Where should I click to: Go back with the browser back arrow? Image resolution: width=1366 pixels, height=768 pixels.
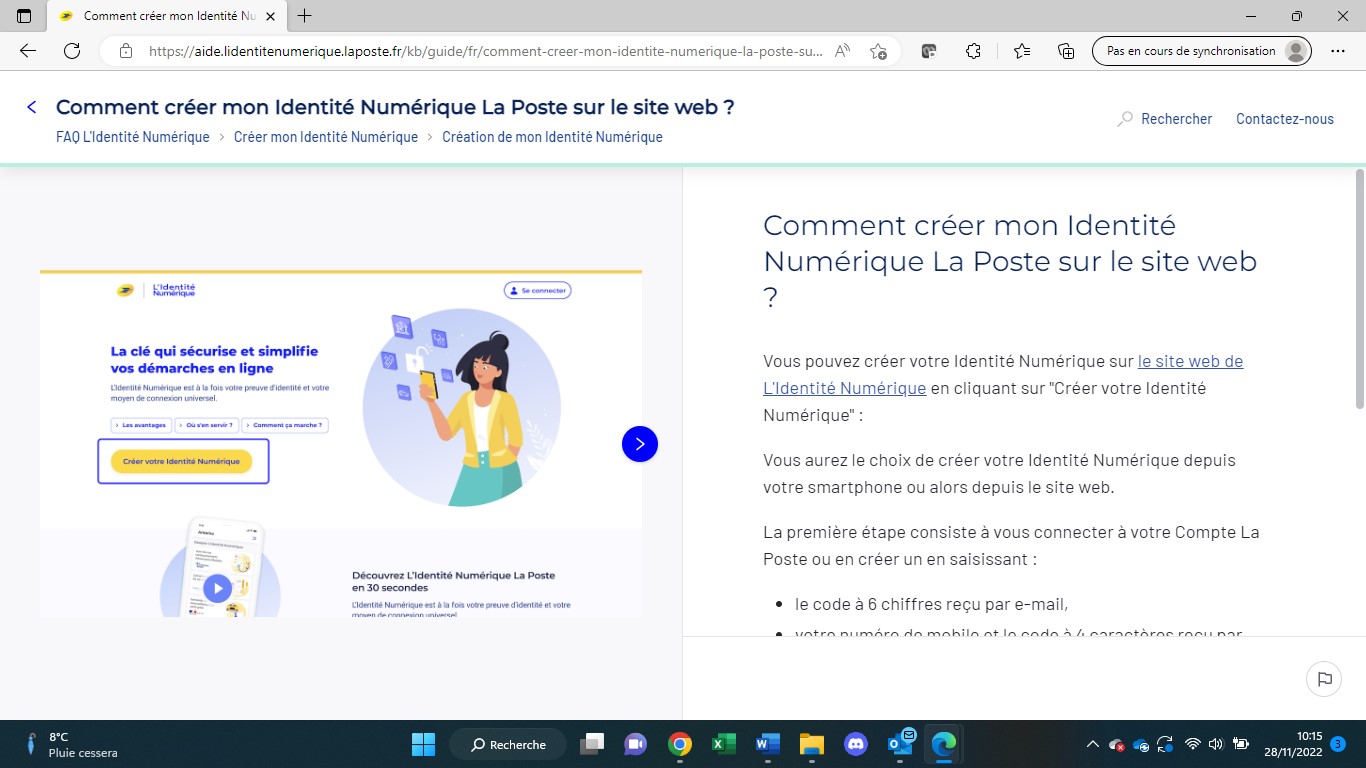[x=28, y=51]
